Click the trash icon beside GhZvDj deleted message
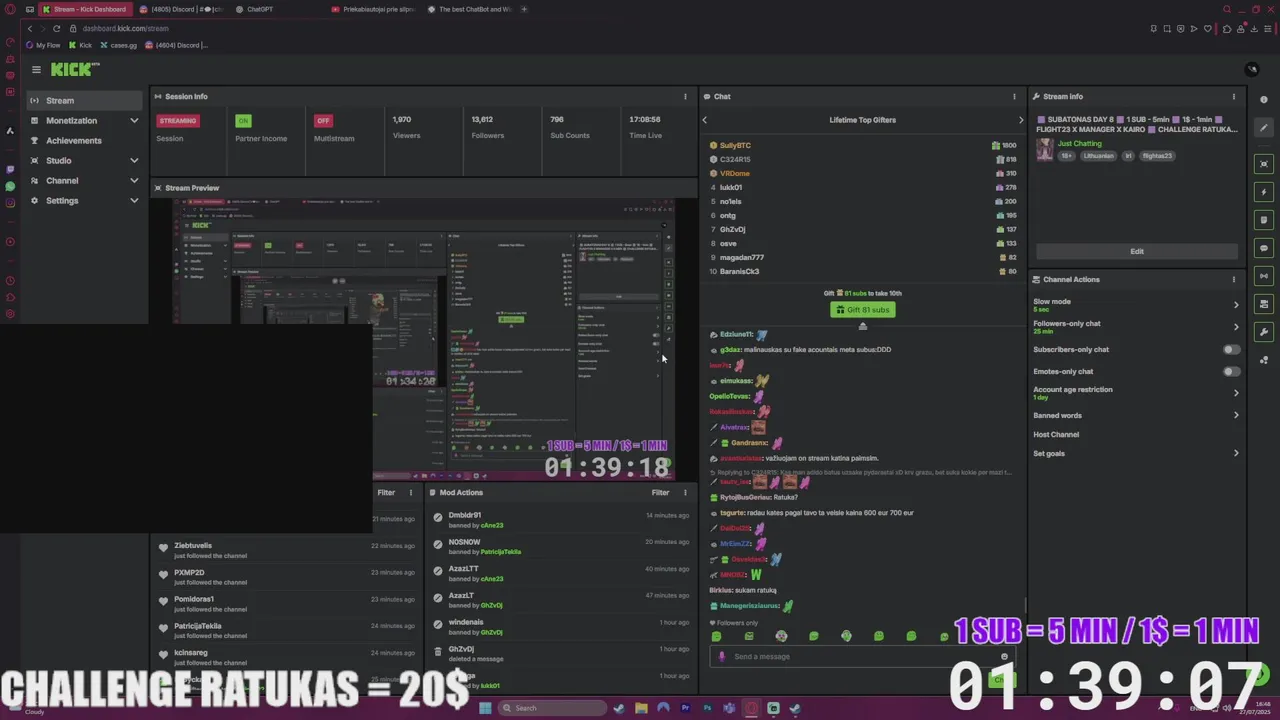 [x=438, y=650]
